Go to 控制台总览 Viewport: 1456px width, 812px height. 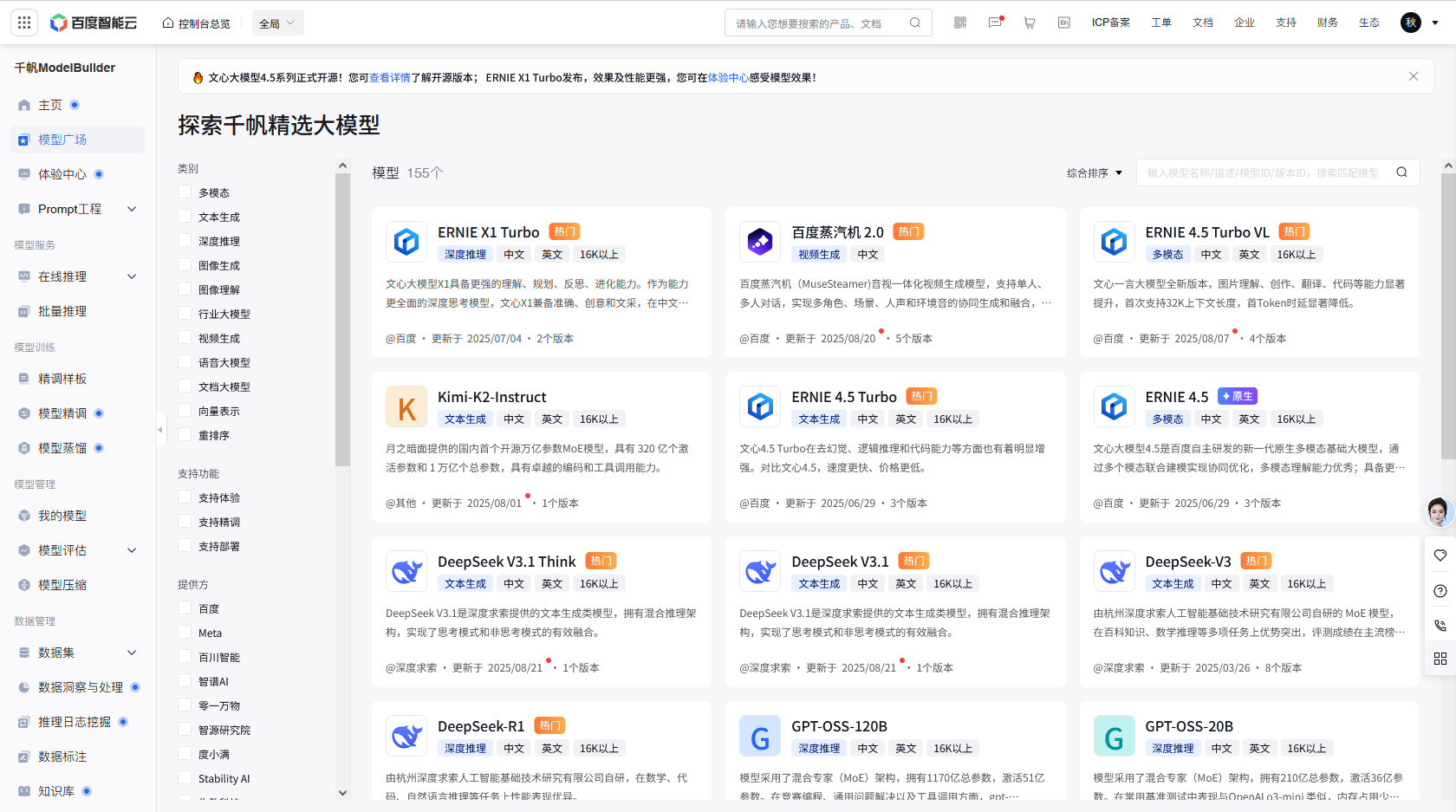tap(197, 23)
